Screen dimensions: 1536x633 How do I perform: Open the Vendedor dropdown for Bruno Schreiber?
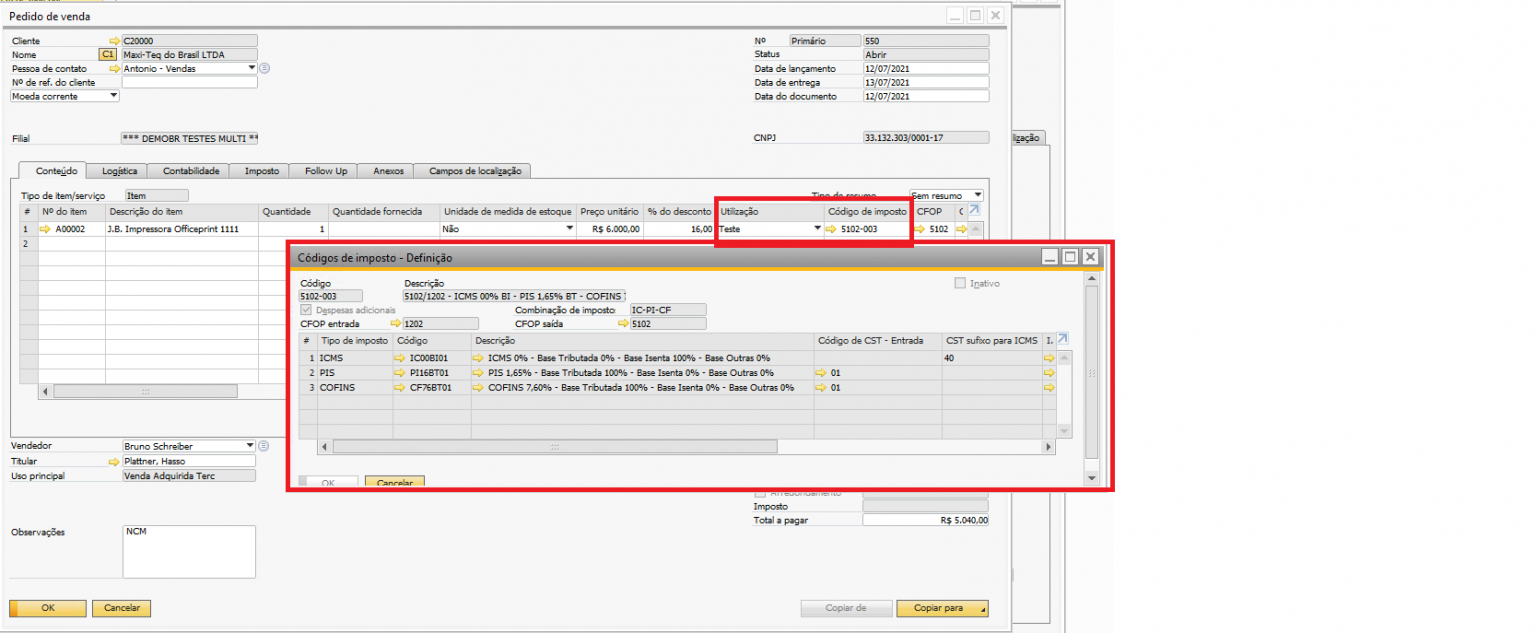[x=249, y=446]
